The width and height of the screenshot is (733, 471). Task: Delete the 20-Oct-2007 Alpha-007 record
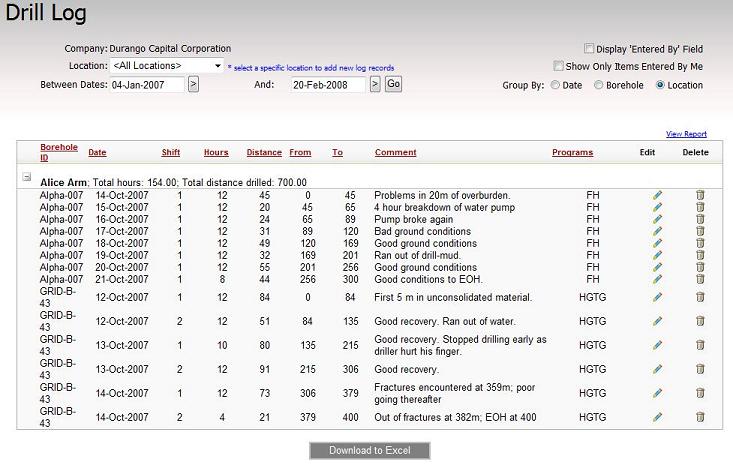[x=700, y=267]
